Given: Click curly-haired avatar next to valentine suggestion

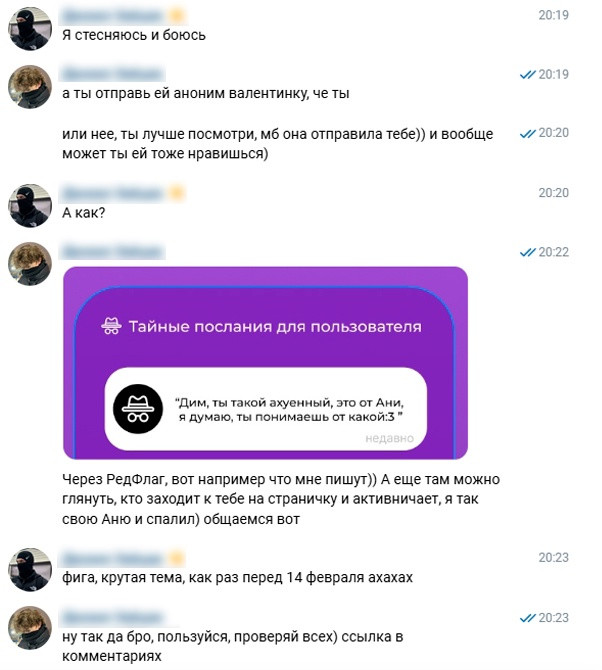Looking at the screenshot, I should [30, 87].
